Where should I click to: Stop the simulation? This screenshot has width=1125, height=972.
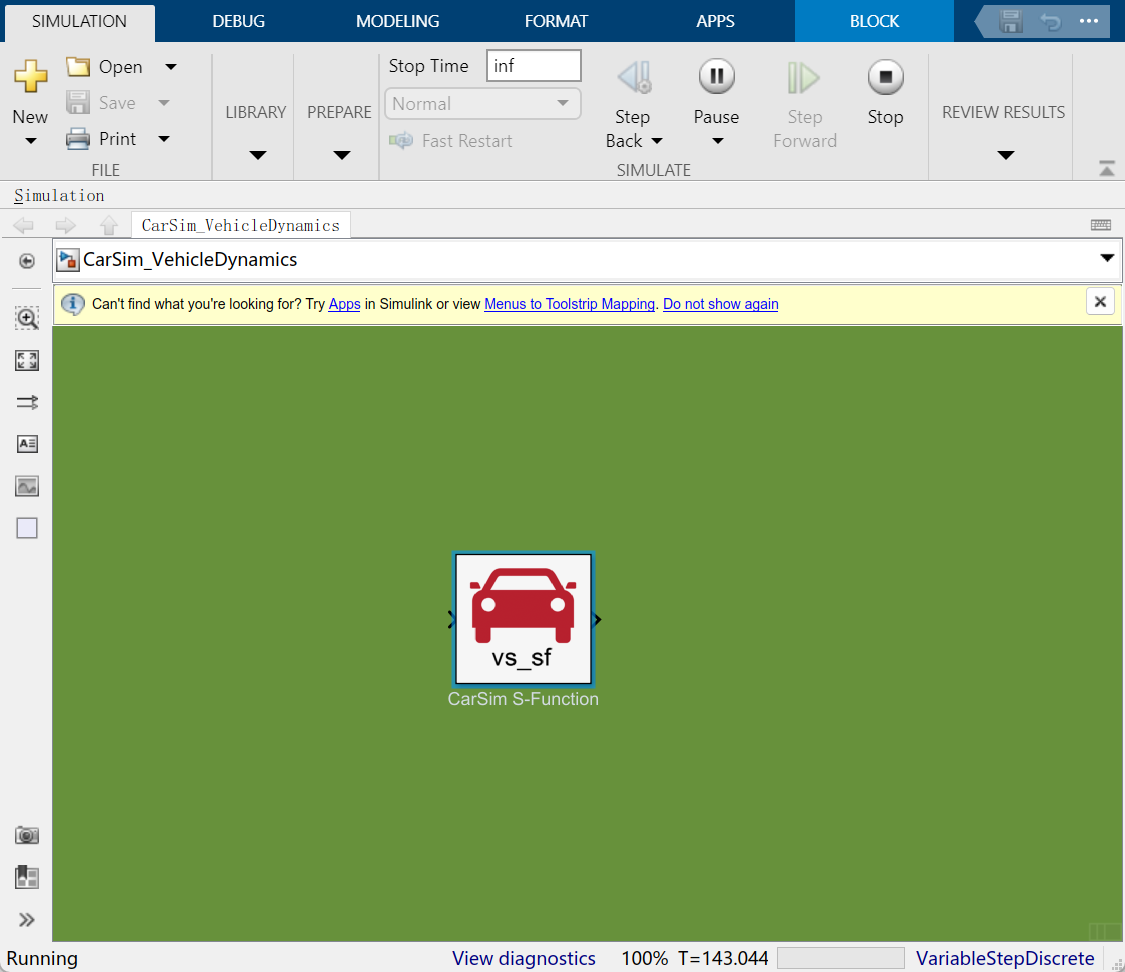(x=885, y=76)
